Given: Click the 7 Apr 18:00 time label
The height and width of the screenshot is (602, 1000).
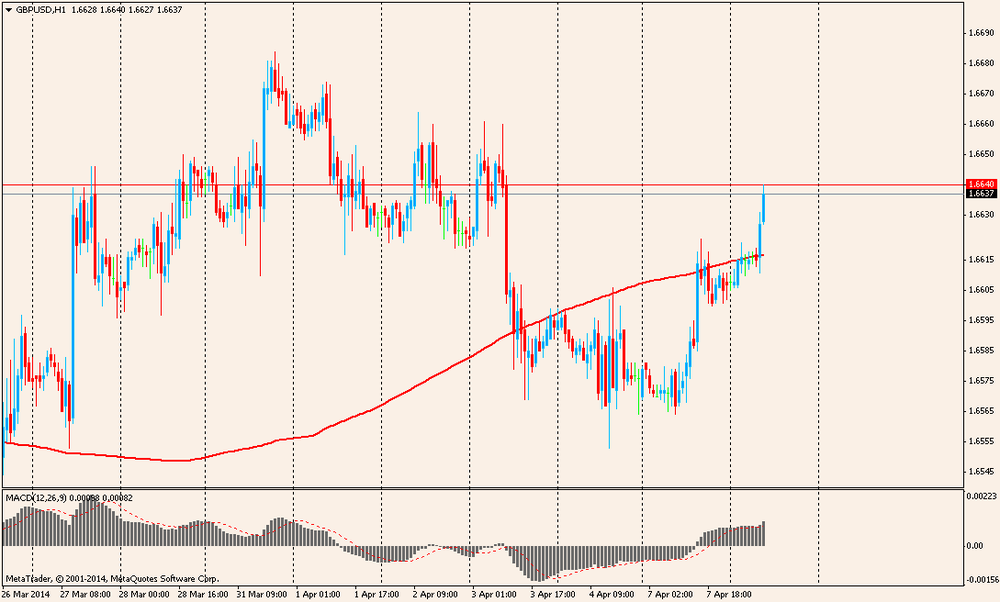Looking at the screenshot, I should point(729,594).
